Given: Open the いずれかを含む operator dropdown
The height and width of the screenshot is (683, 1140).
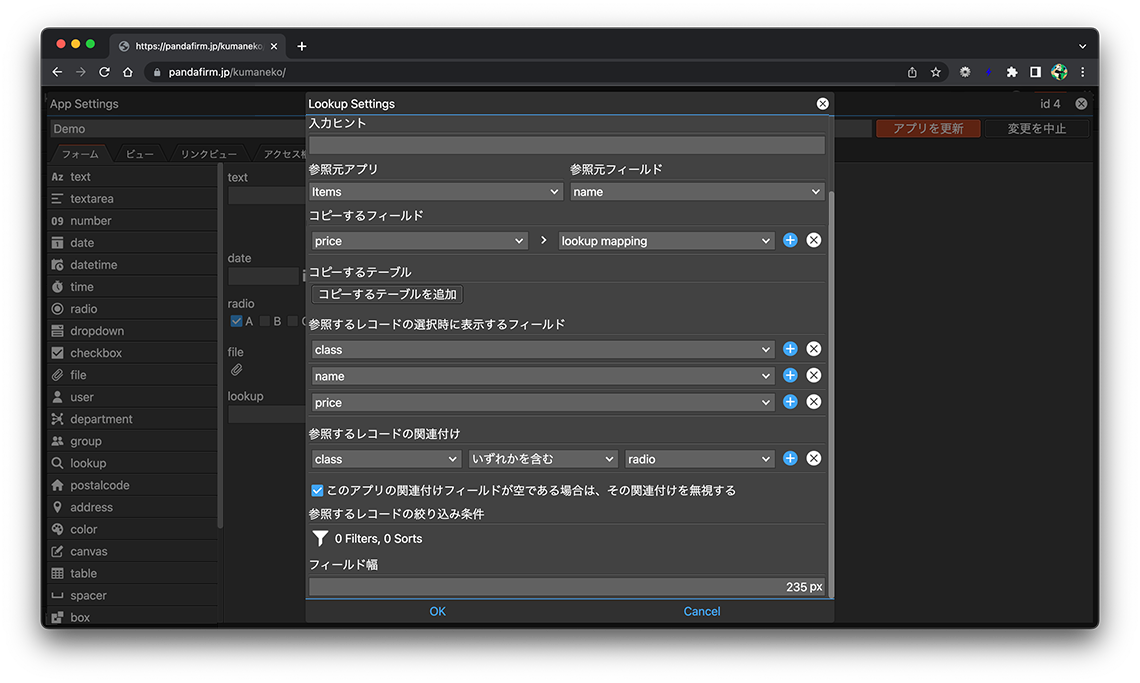Looking at the screenshot, I should tap(543, 459).
